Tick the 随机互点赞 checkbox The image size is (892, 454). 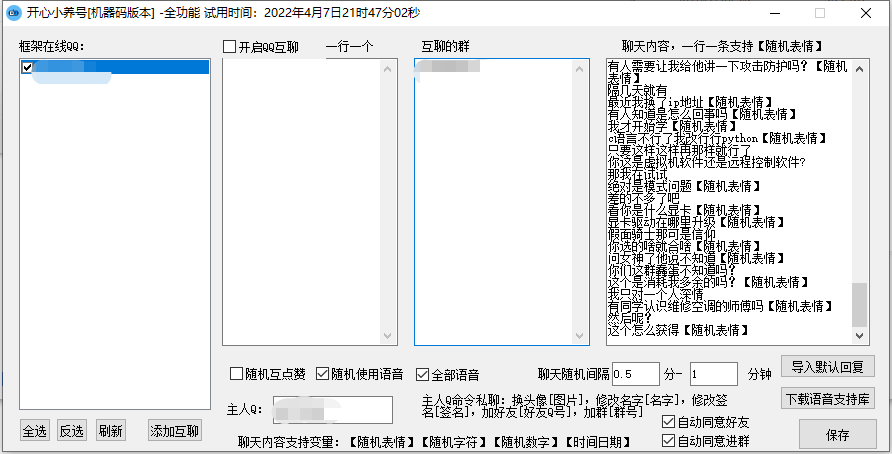[x=237, y=374]
